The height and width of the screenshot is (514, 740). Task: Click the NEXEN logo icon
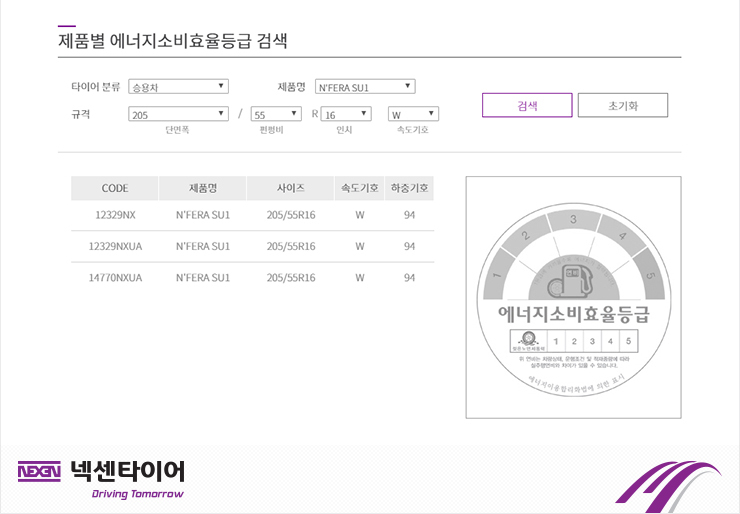(39, 471)
